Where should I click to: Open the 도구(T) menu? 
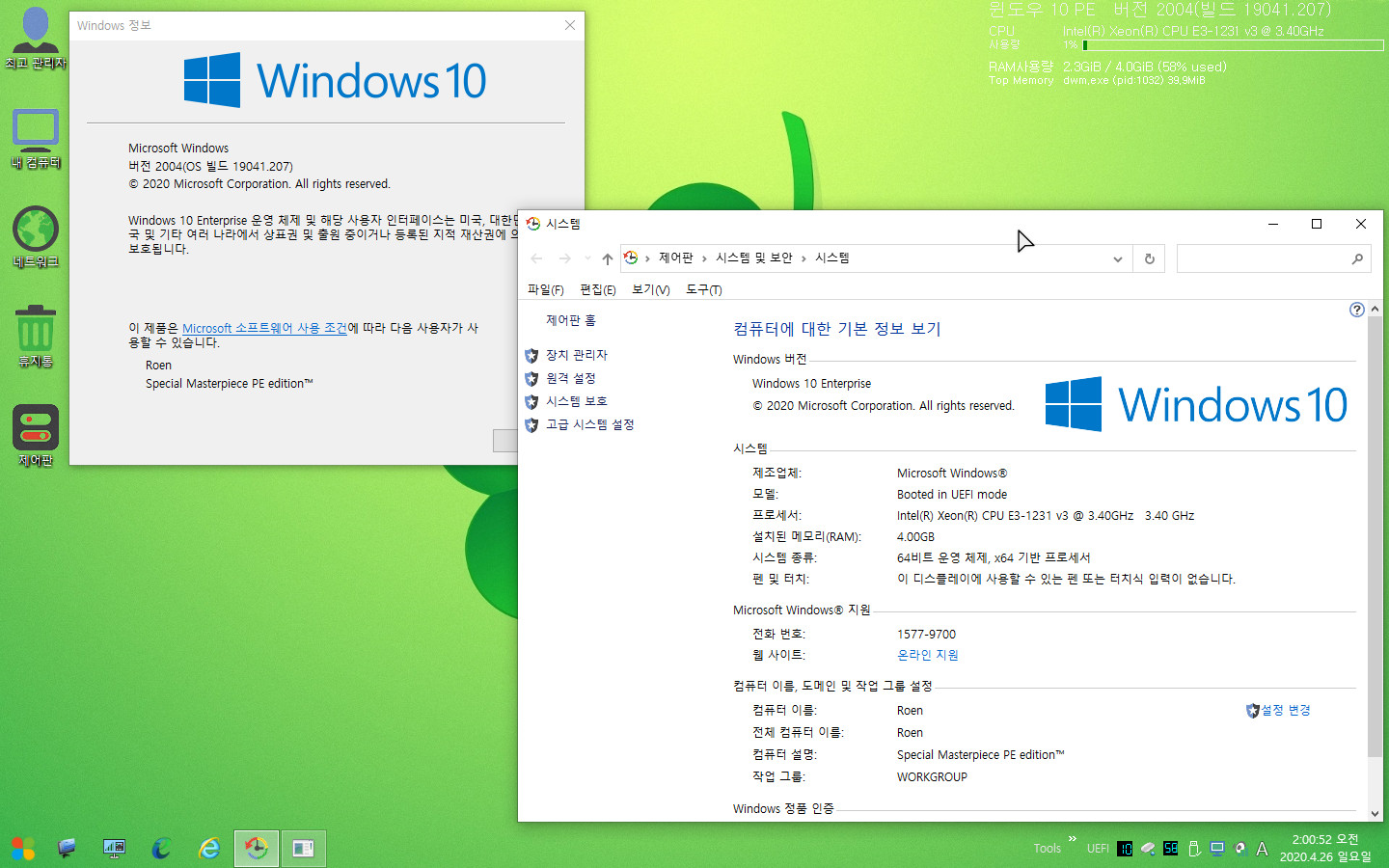point(704,289)
